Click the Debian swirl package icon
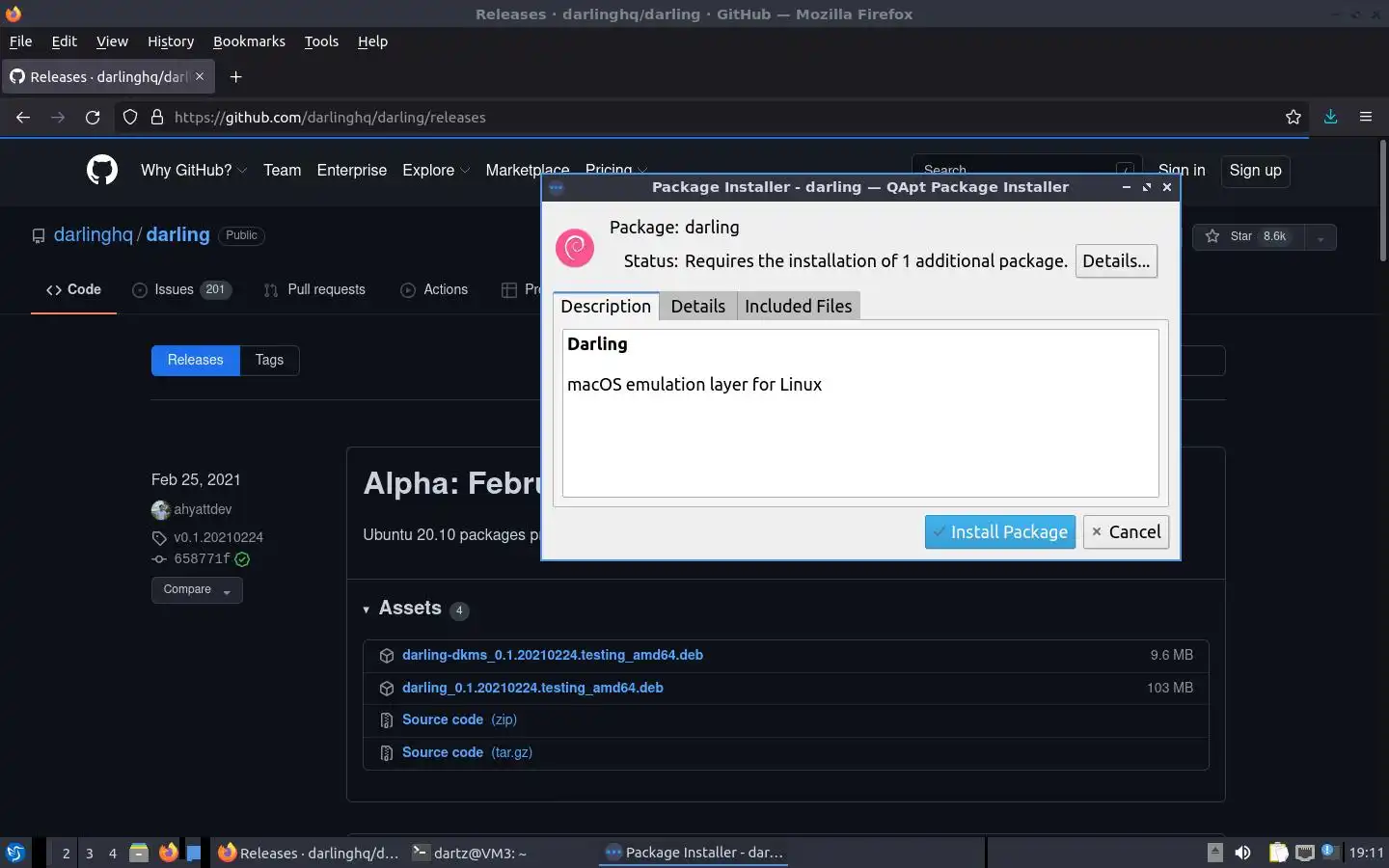The height and width of the screenshot is (868, 1389). 575,247
